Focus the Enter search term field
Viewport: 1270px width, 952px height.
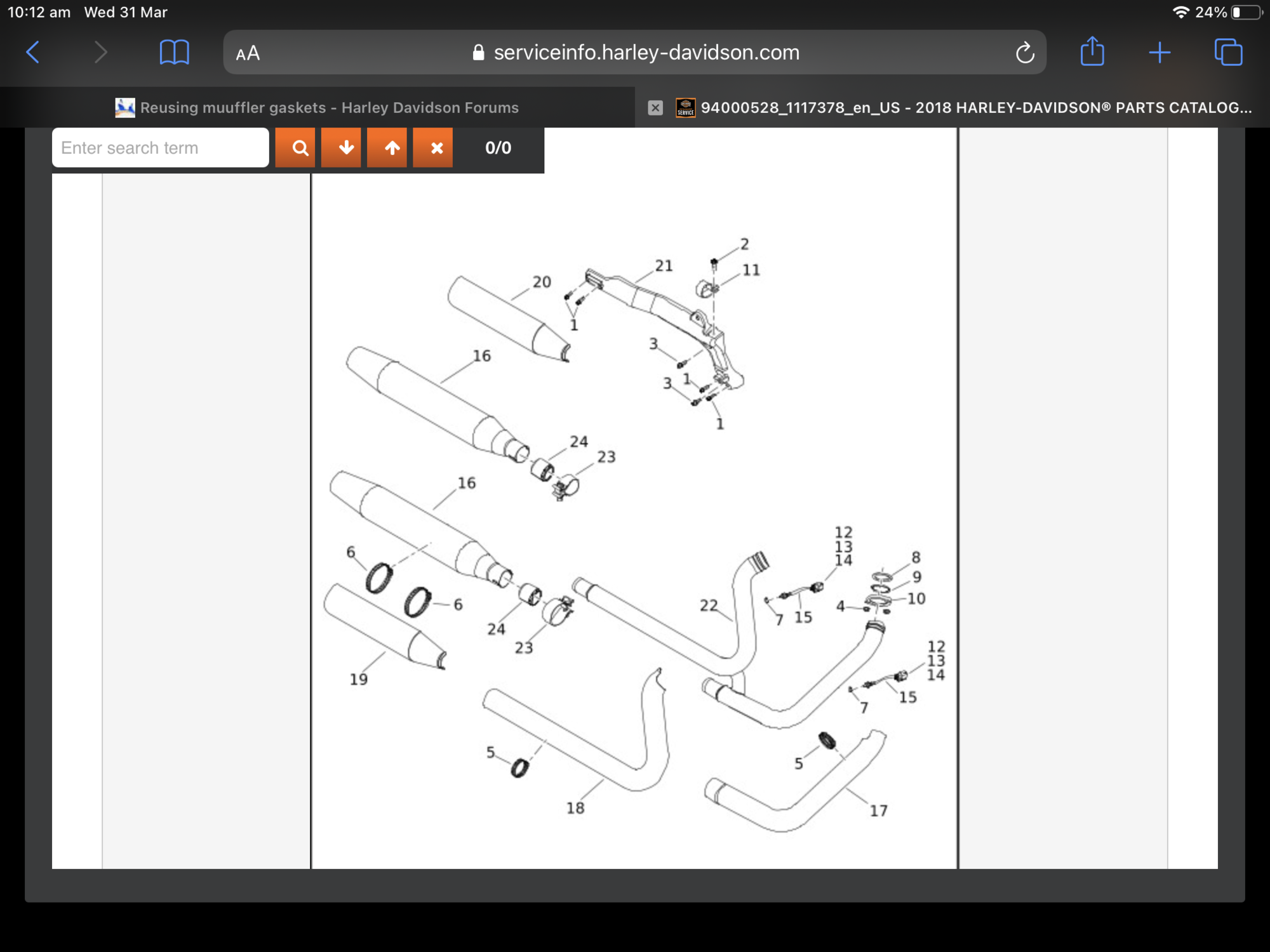(x=160, y=148)
